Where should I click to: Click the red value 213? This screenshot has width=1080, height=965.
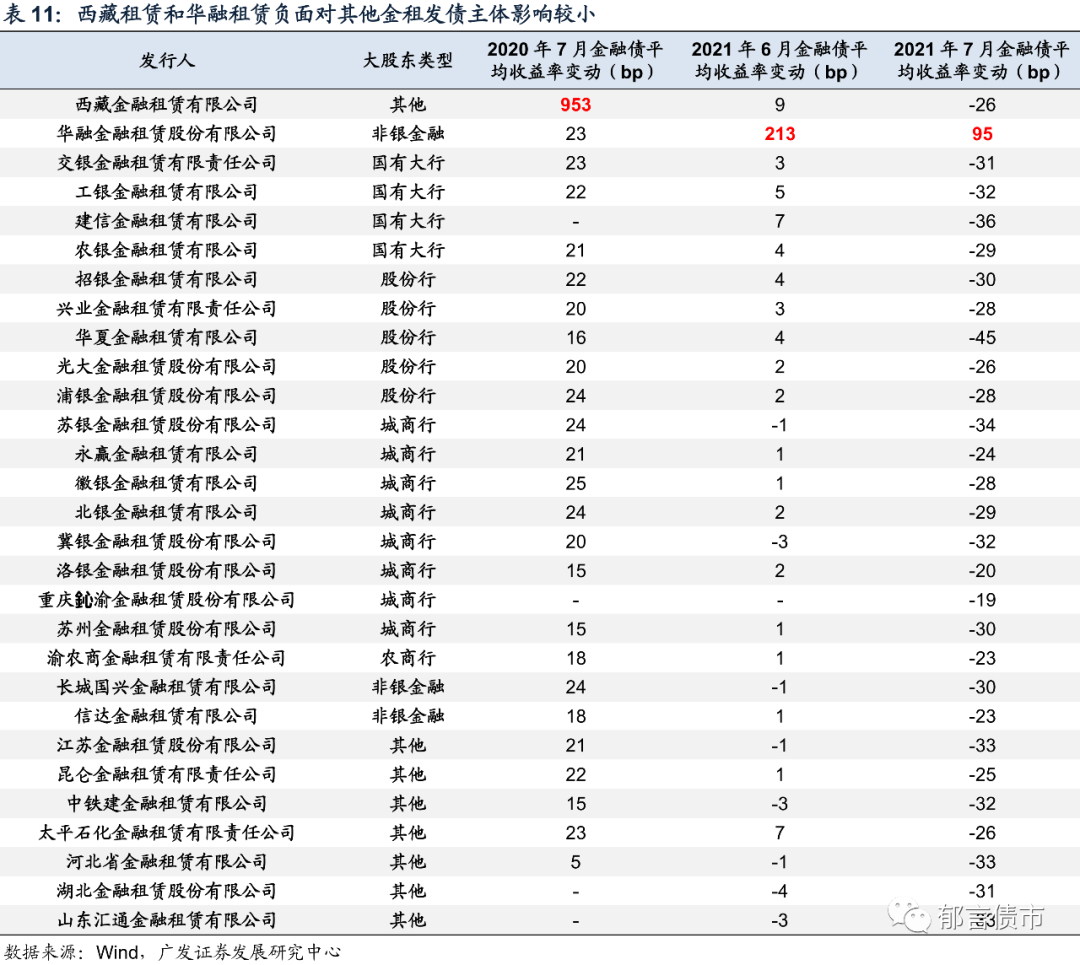(779, 133)
